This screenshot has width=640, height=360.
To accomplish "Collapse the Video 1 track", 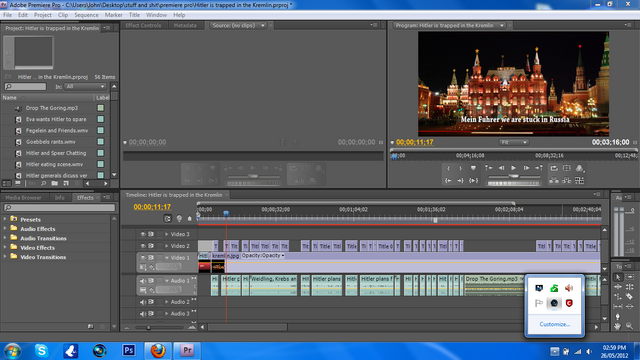I will [x=167, y=258].
